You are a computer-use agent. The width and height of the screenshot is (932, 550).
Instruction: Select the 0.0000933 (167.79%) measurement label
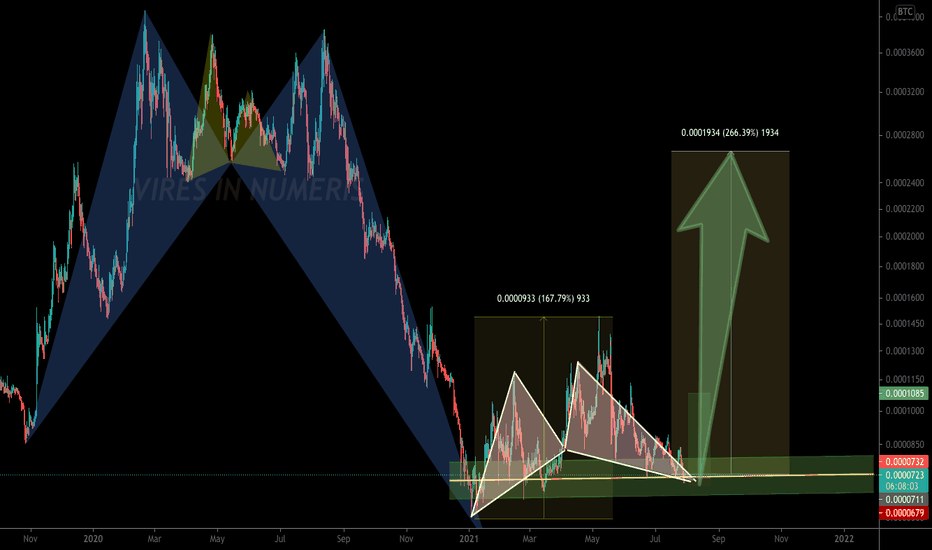click(543, 298)
